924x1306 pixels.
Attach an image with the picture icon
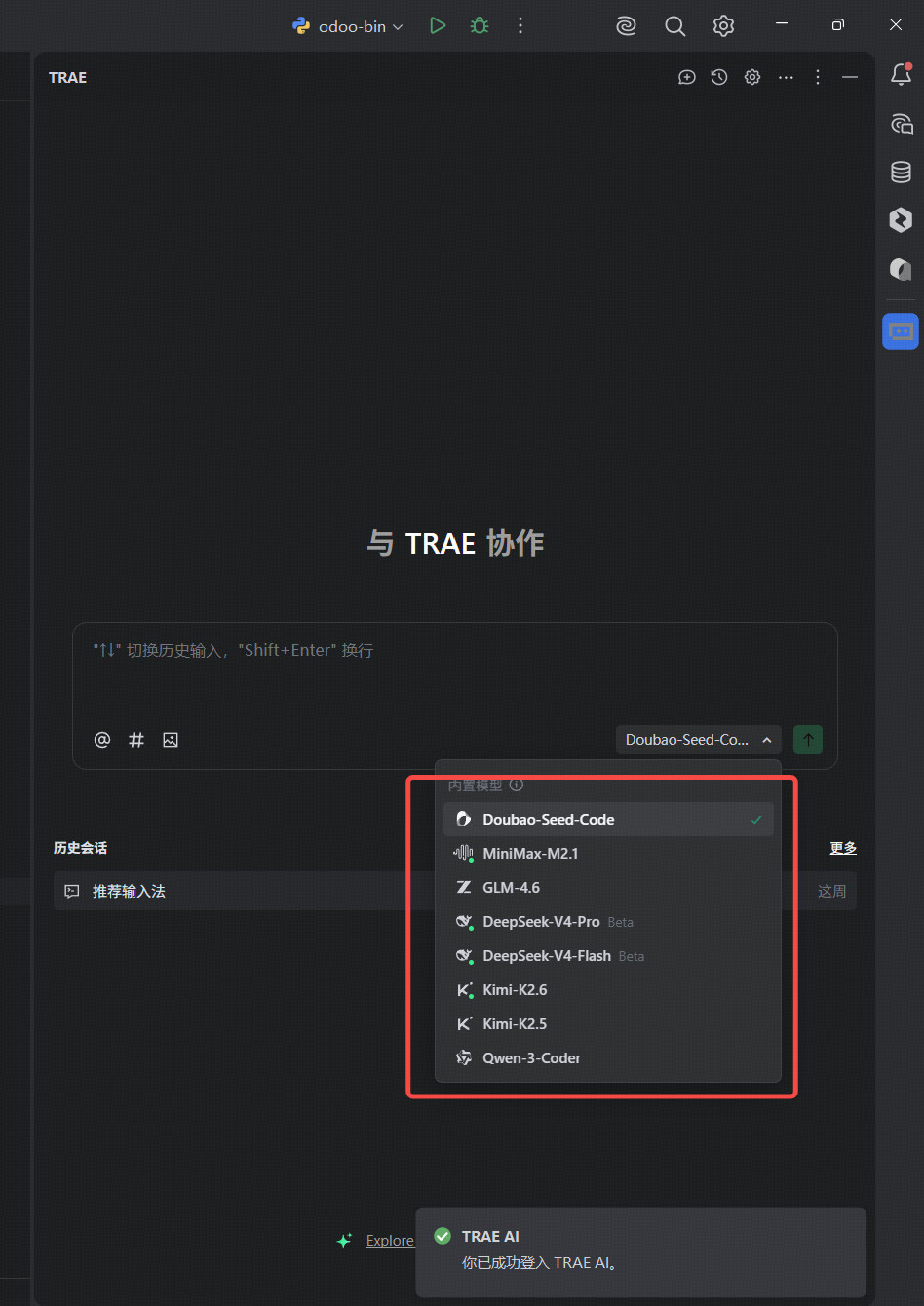[x=171, y=740]
